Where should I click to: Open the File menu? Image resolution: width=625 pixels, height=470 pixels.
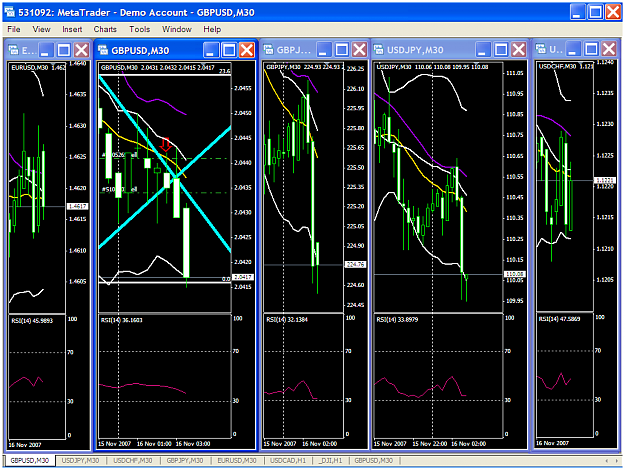pos(14,29)
